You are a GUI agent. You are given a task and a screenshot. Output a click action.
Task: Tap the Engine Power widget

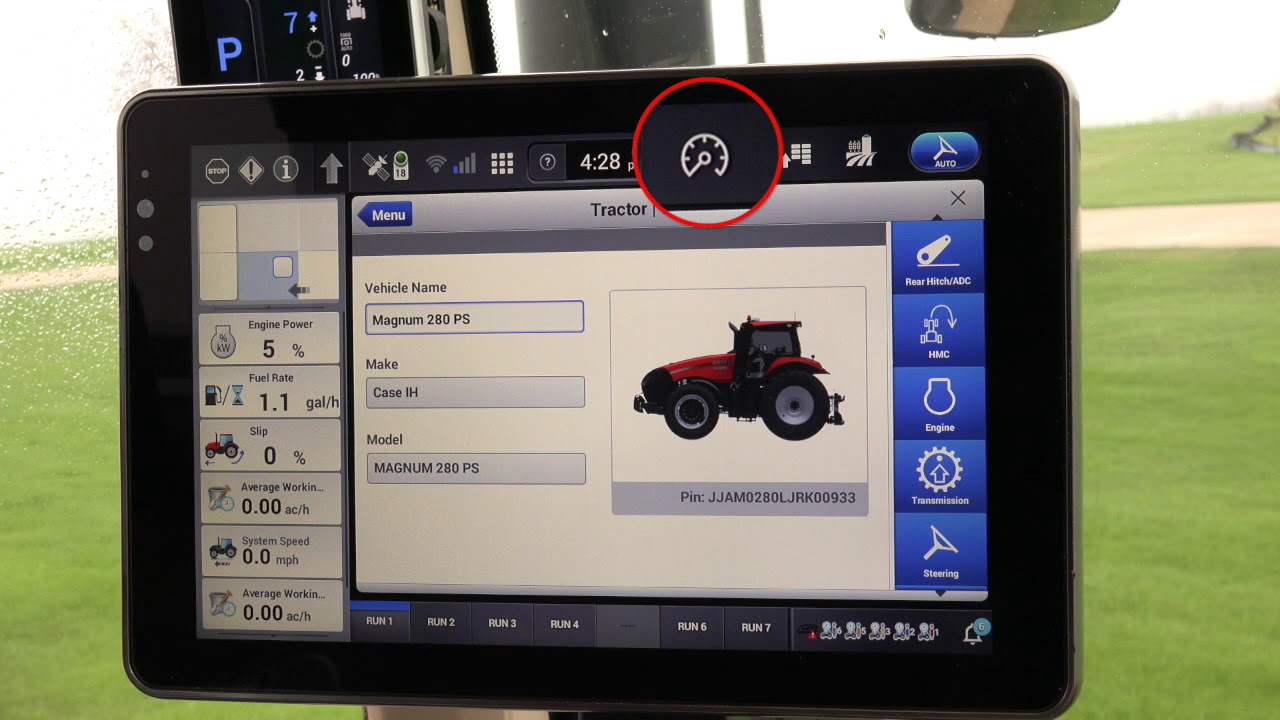270,338
